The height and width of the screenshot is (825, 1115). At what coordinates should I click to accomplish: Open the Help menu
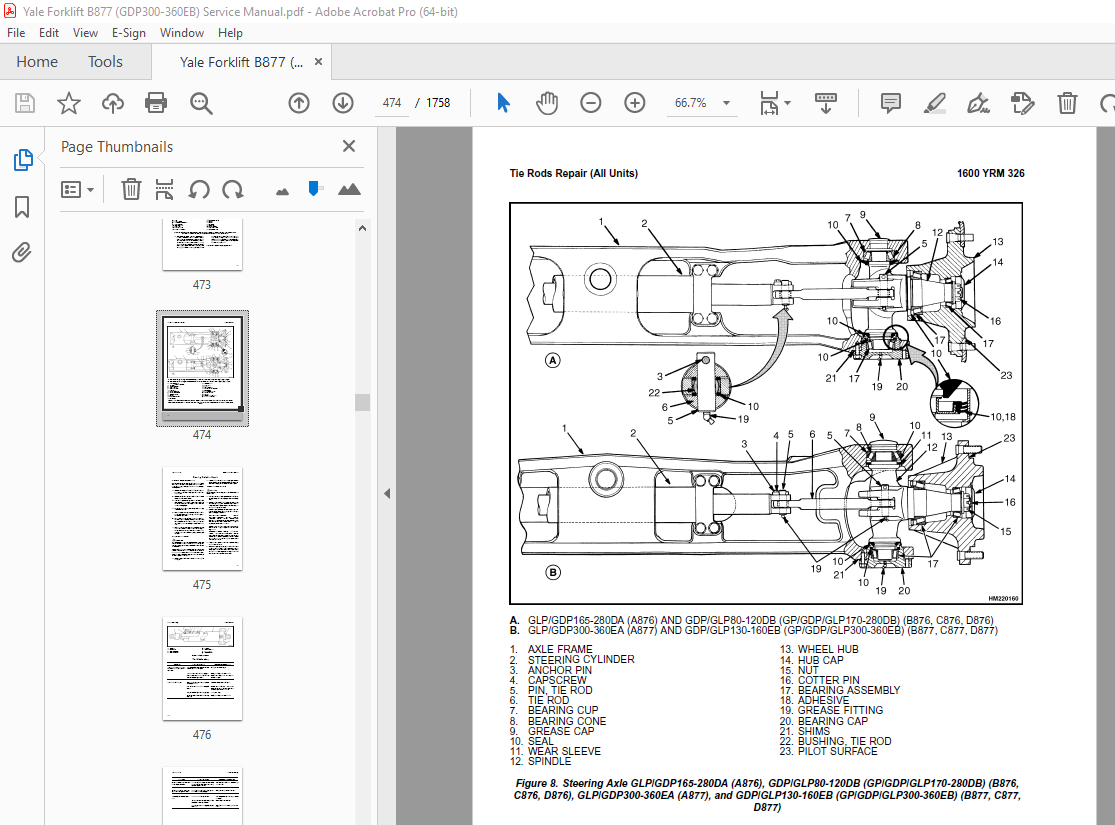(x=230, y=33)
